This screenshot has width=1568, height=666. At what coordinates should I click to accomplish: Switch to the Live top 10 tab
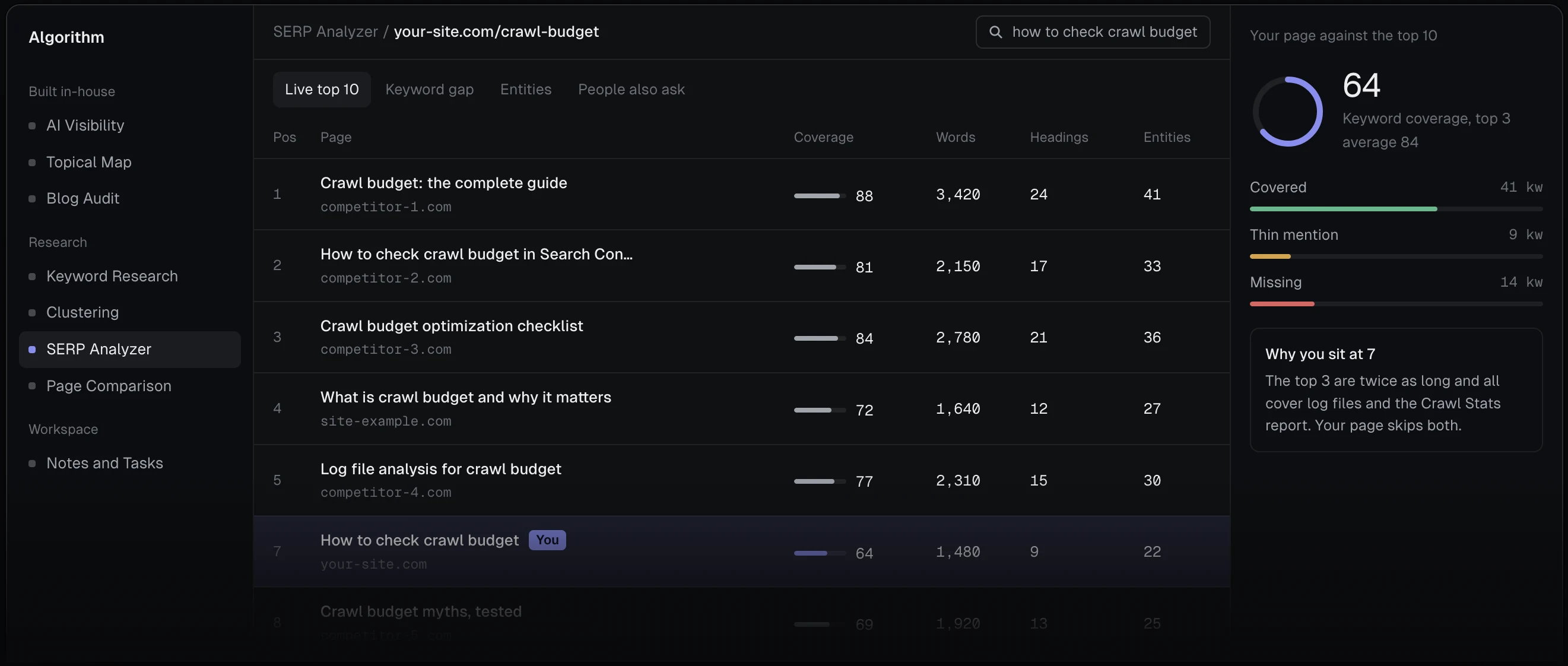322,90
